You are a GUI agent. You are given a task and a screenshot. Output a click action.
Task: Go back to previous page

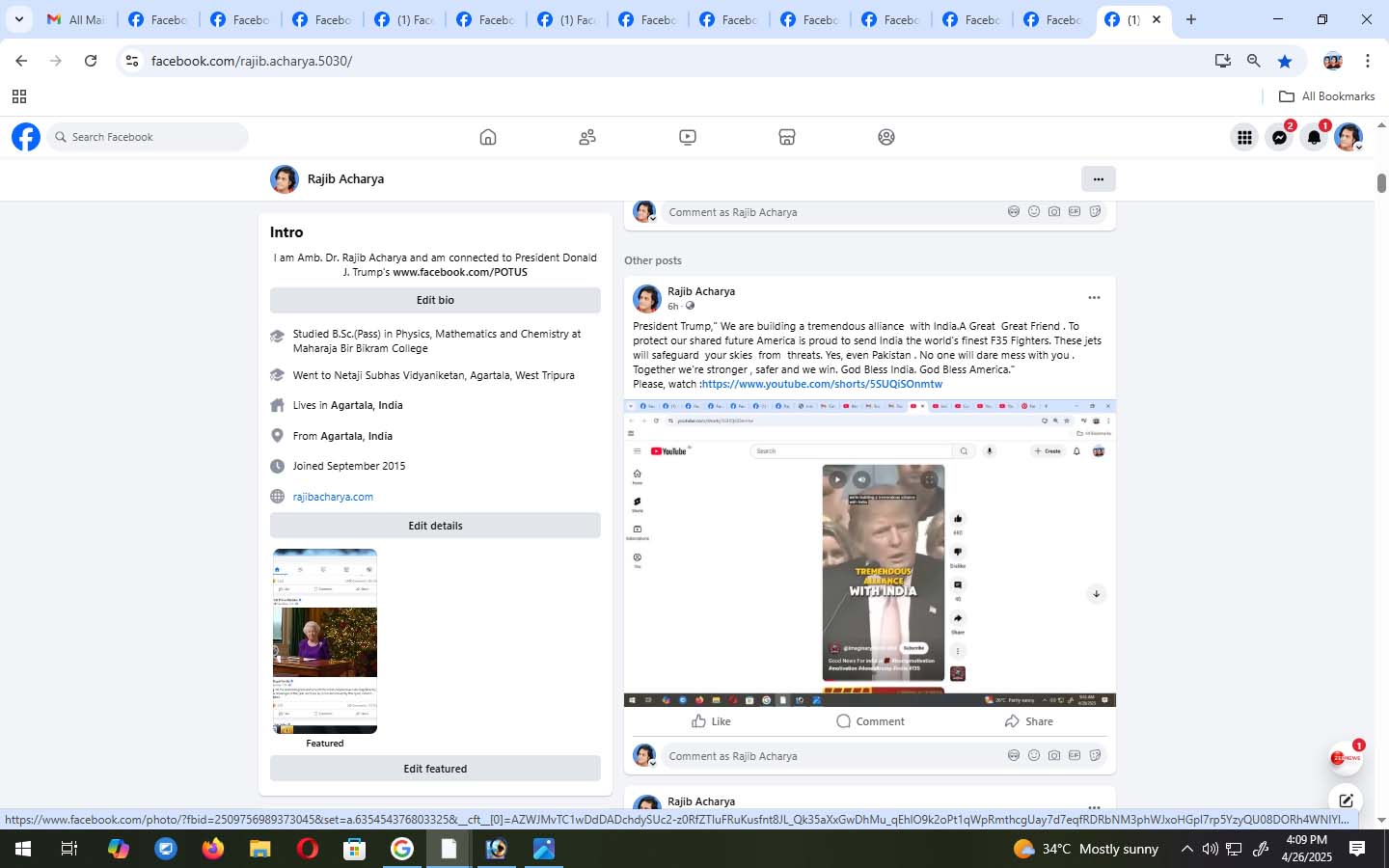tap(21, 61)
